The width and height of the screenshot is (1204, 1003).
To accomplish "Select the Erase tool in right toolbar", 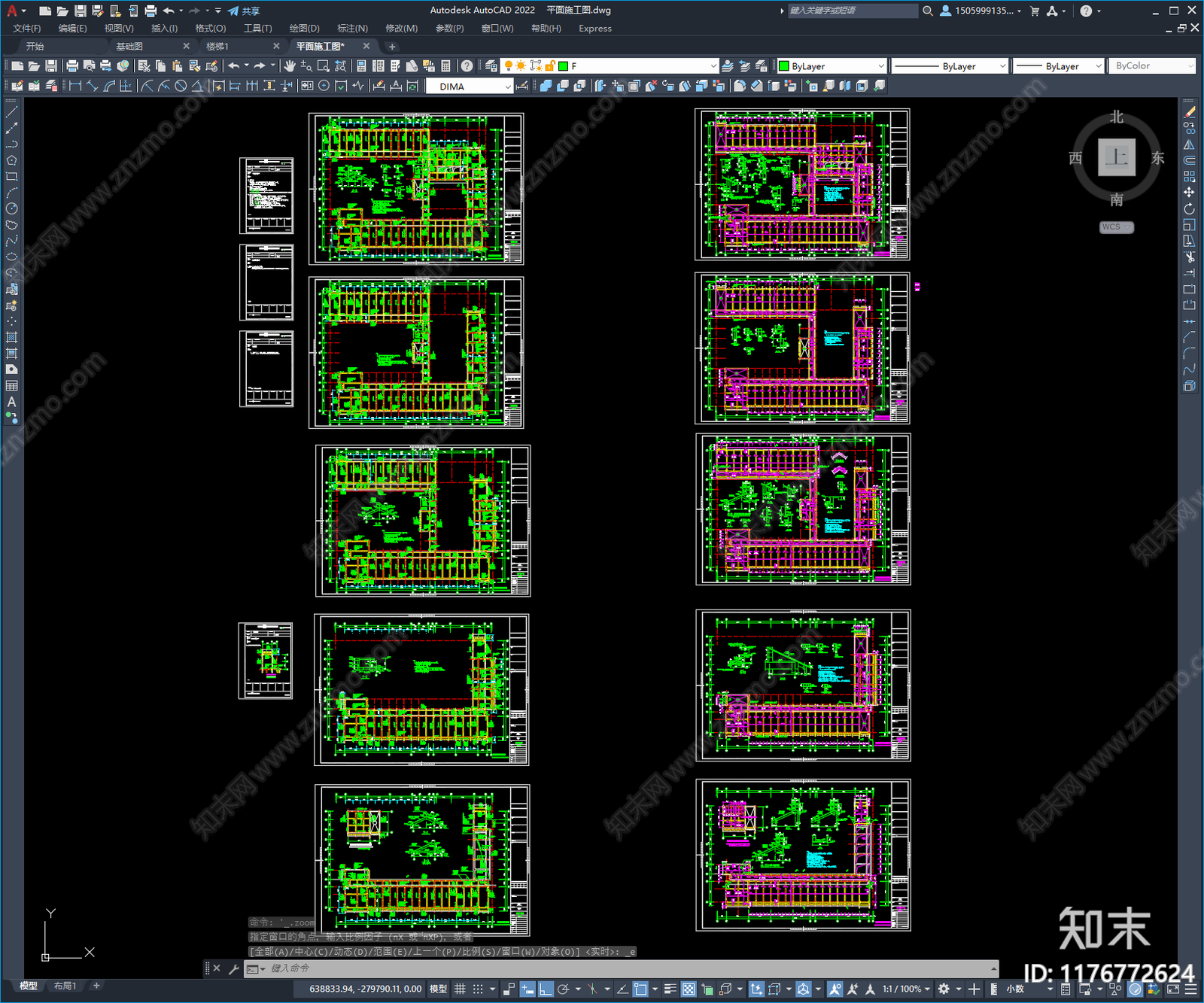I will tap(1189, 112).
